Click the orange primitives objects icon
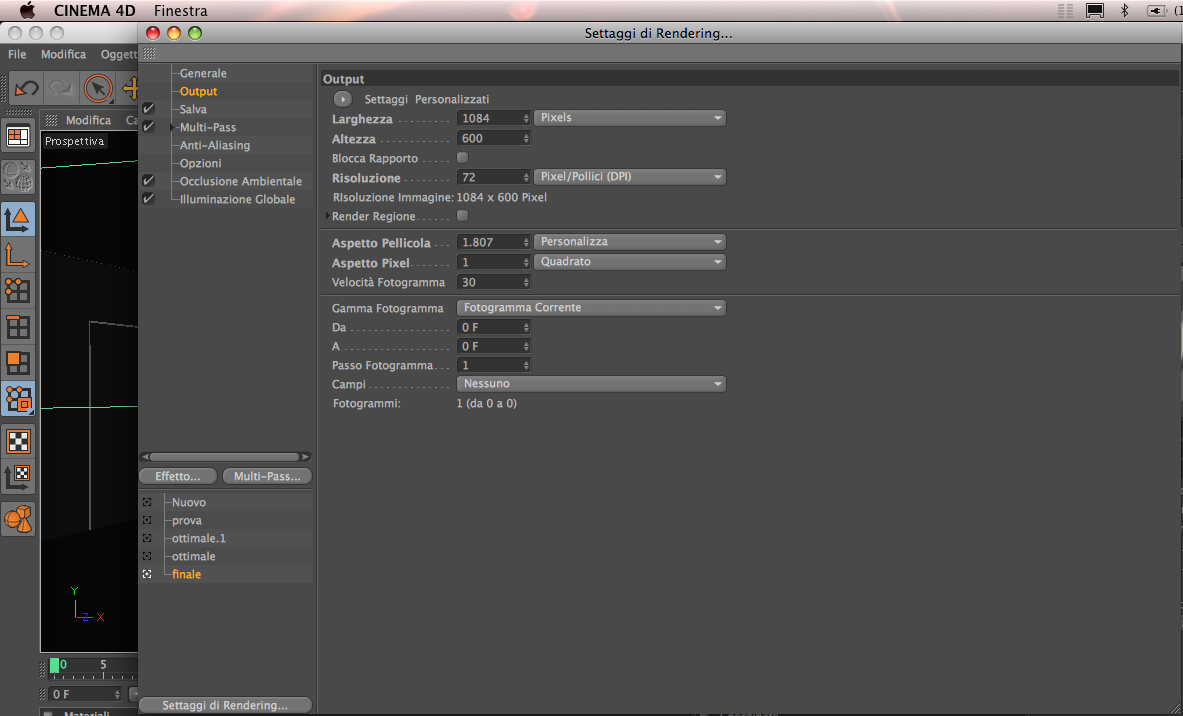This screenshot has height=716, width=1183. pyautogui.click(x=18, y=519)
